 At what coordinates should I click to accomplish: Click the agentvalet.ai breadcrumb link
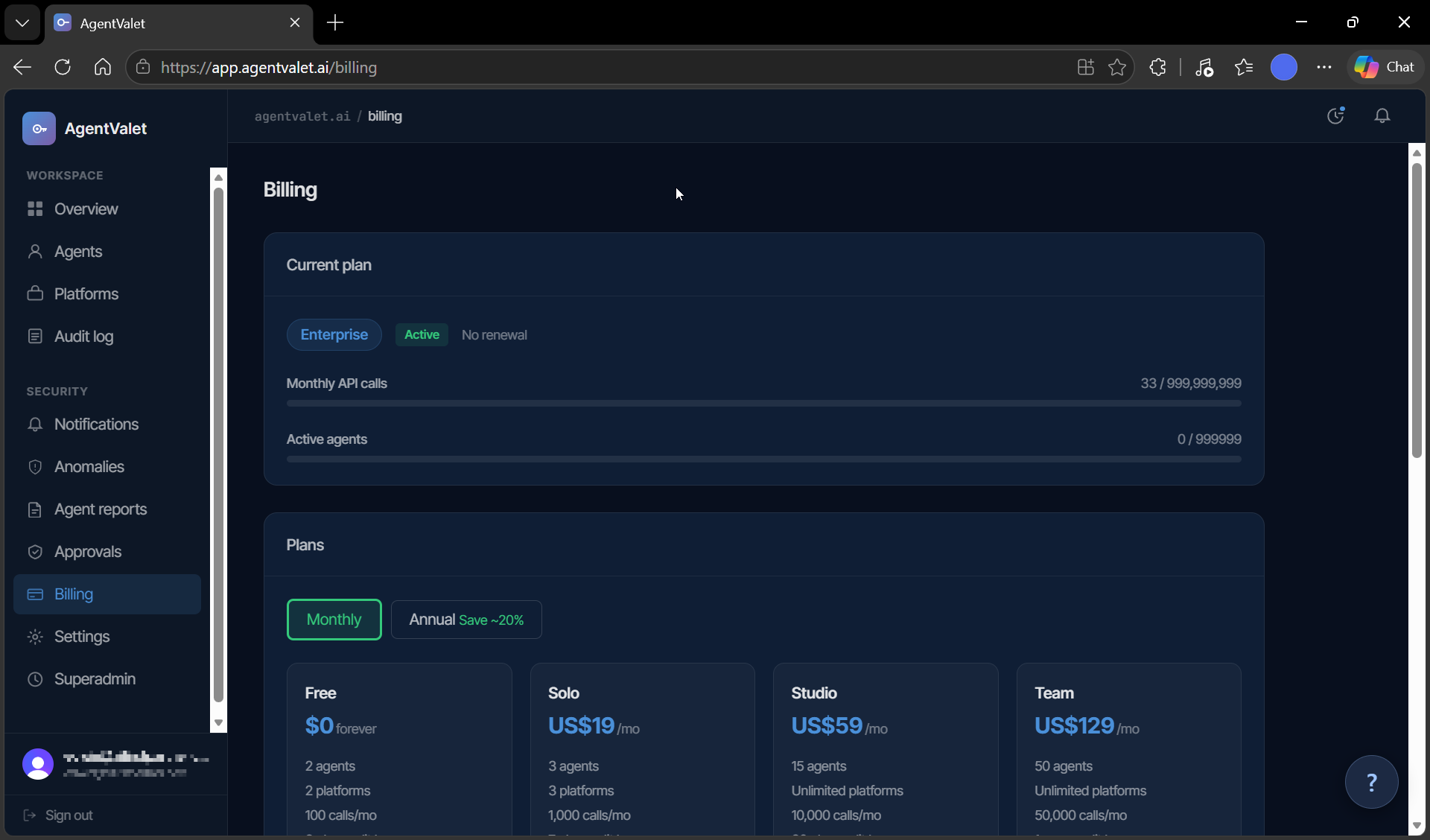click(x=302, y=116)
